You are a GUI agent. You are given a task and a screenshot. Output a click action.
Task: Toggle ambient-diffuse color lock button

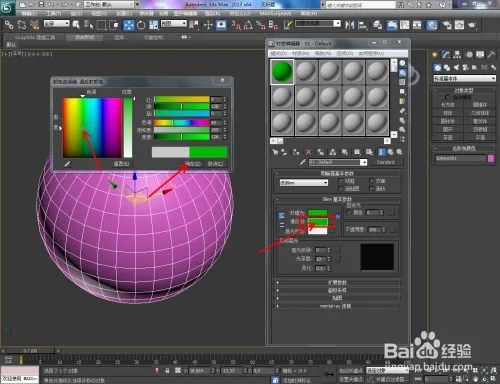tap(281, 216)
